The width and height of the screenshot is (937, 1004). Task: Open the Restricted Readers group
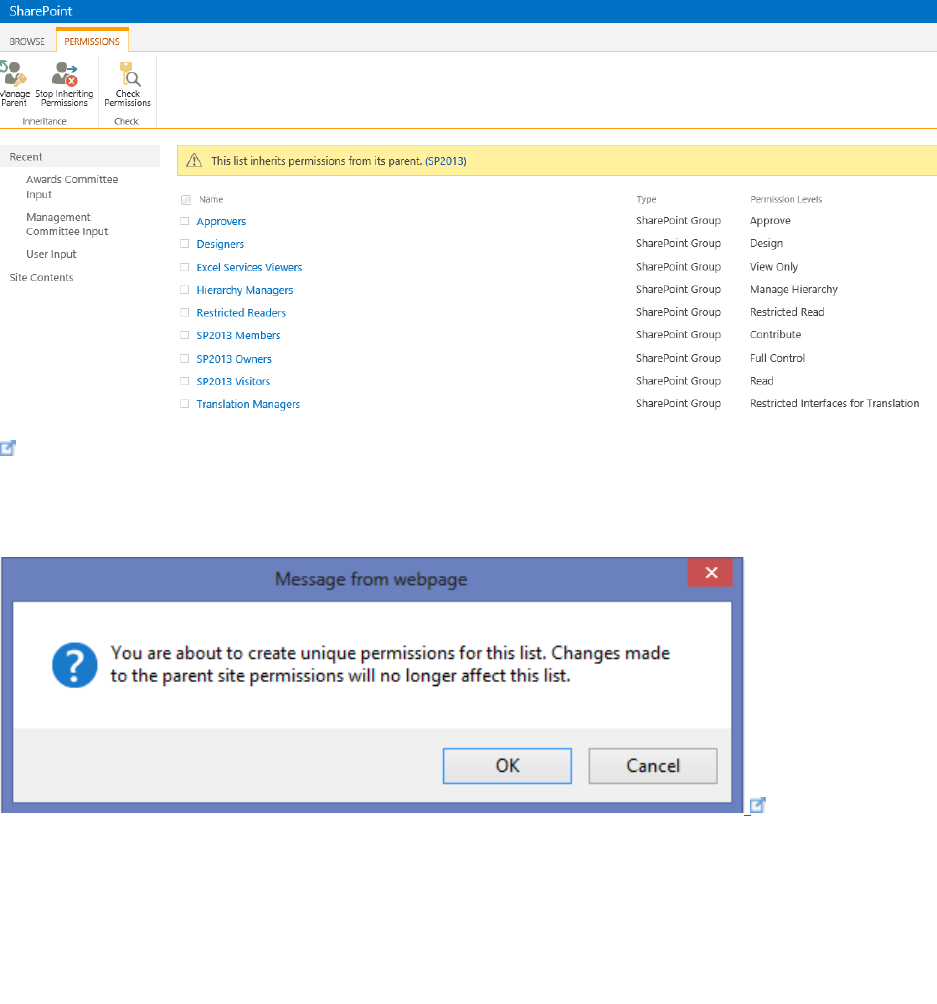[241, 312]
